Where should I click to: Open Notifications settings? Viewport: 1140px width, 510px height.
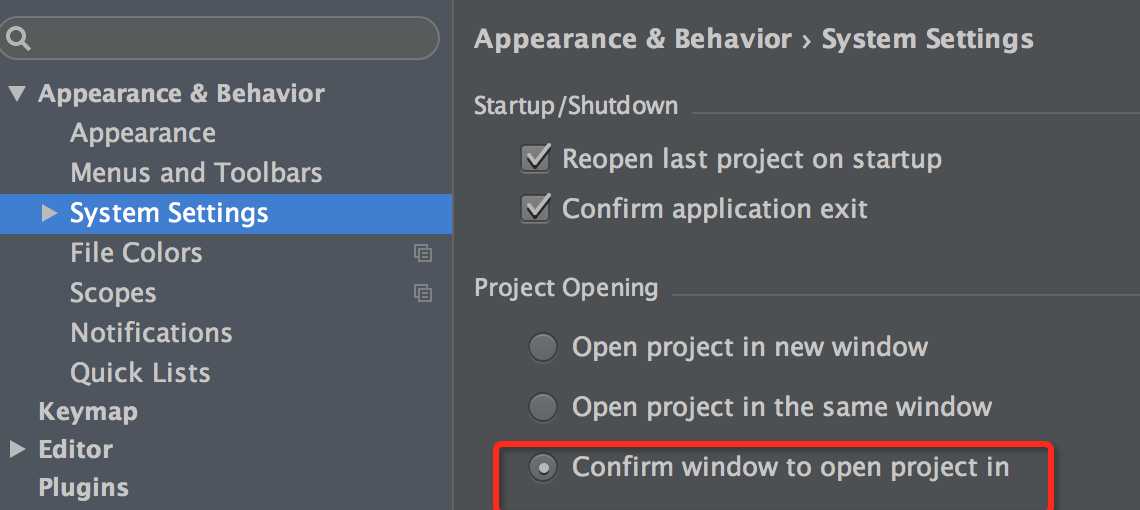click(x=151, y=333)
